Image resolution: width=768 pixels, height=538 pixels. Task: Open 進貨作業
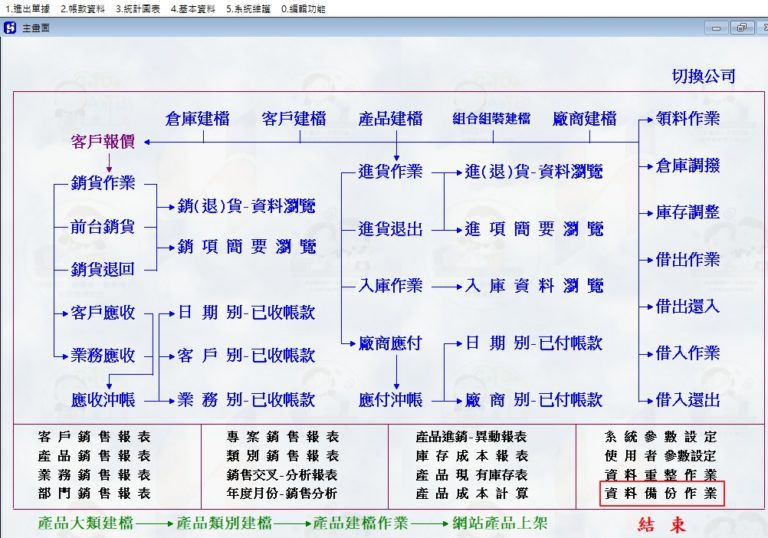(x=390, y=171)
